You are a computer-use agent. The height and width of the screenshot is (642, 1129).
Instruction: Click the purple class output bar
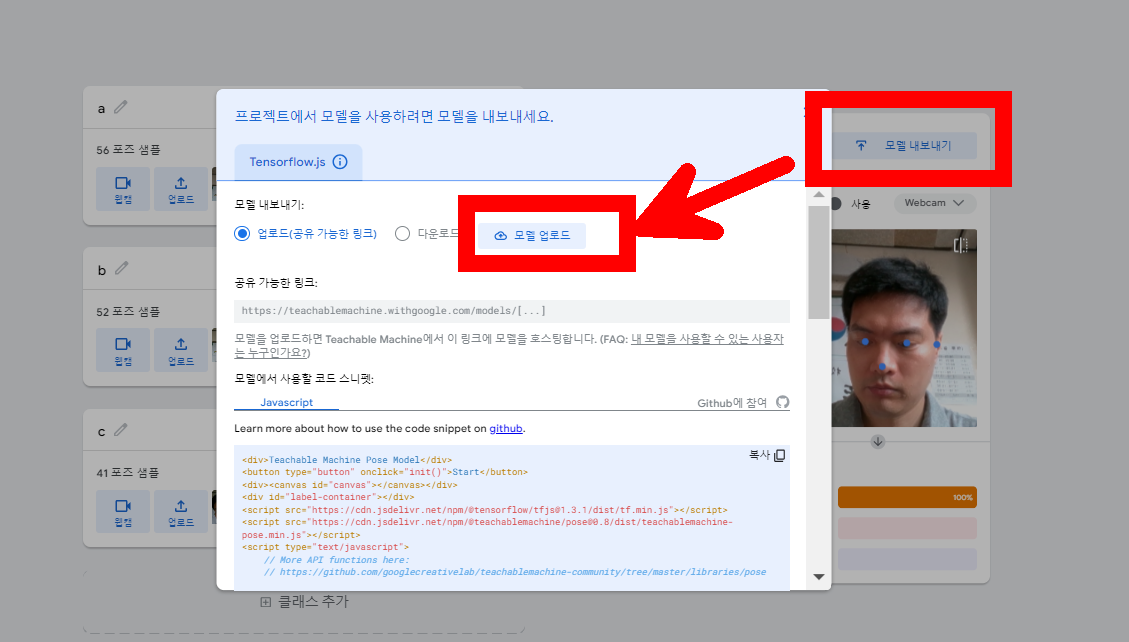coord(907,559)
